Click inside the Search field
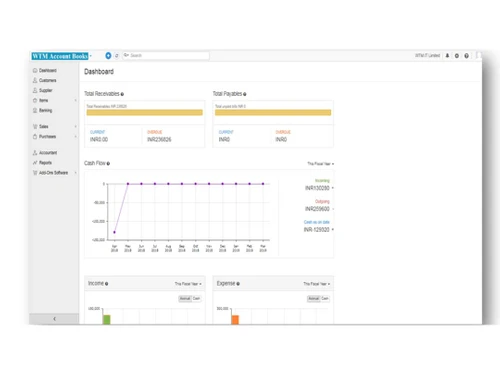Viewport: 500px width, 375px height. (x=166, y=55)
